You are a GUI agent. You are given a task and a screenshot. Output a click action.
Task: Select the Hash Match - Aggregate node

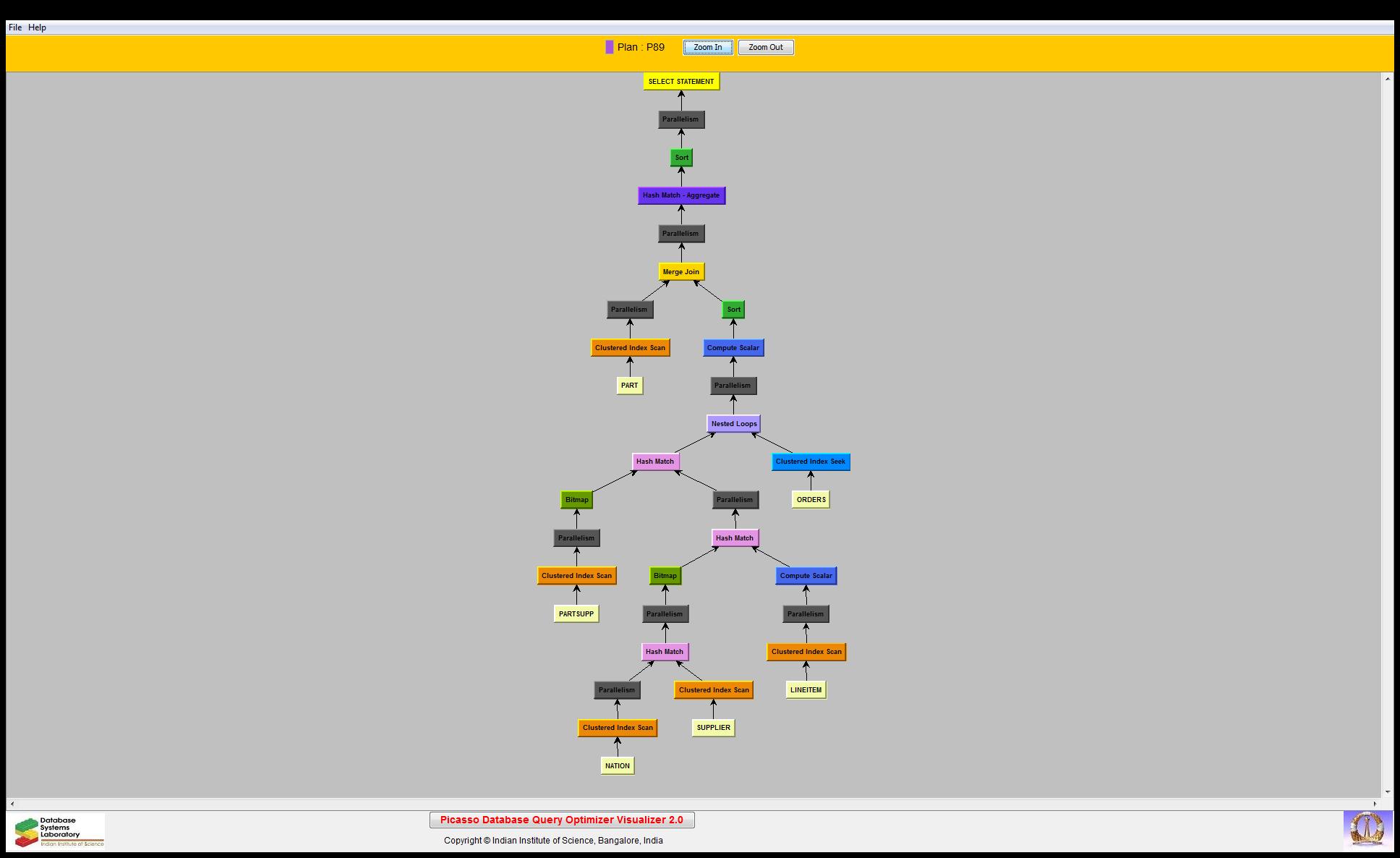pyautogui.click(x=680, y=195)
